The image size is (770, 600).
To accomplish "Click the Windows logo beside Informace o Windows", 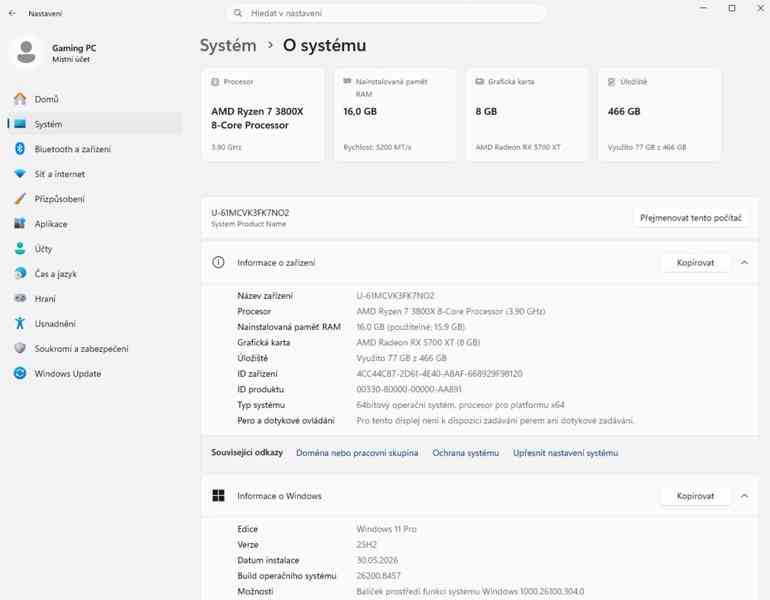I will [218, 496].
